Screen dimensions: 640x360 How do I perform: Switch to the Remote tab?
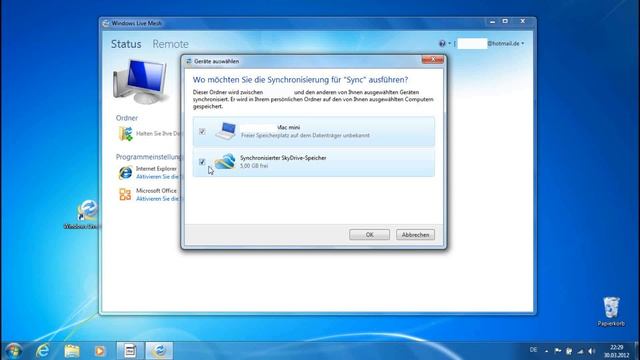pyautogui.click(x=171, y=44)
